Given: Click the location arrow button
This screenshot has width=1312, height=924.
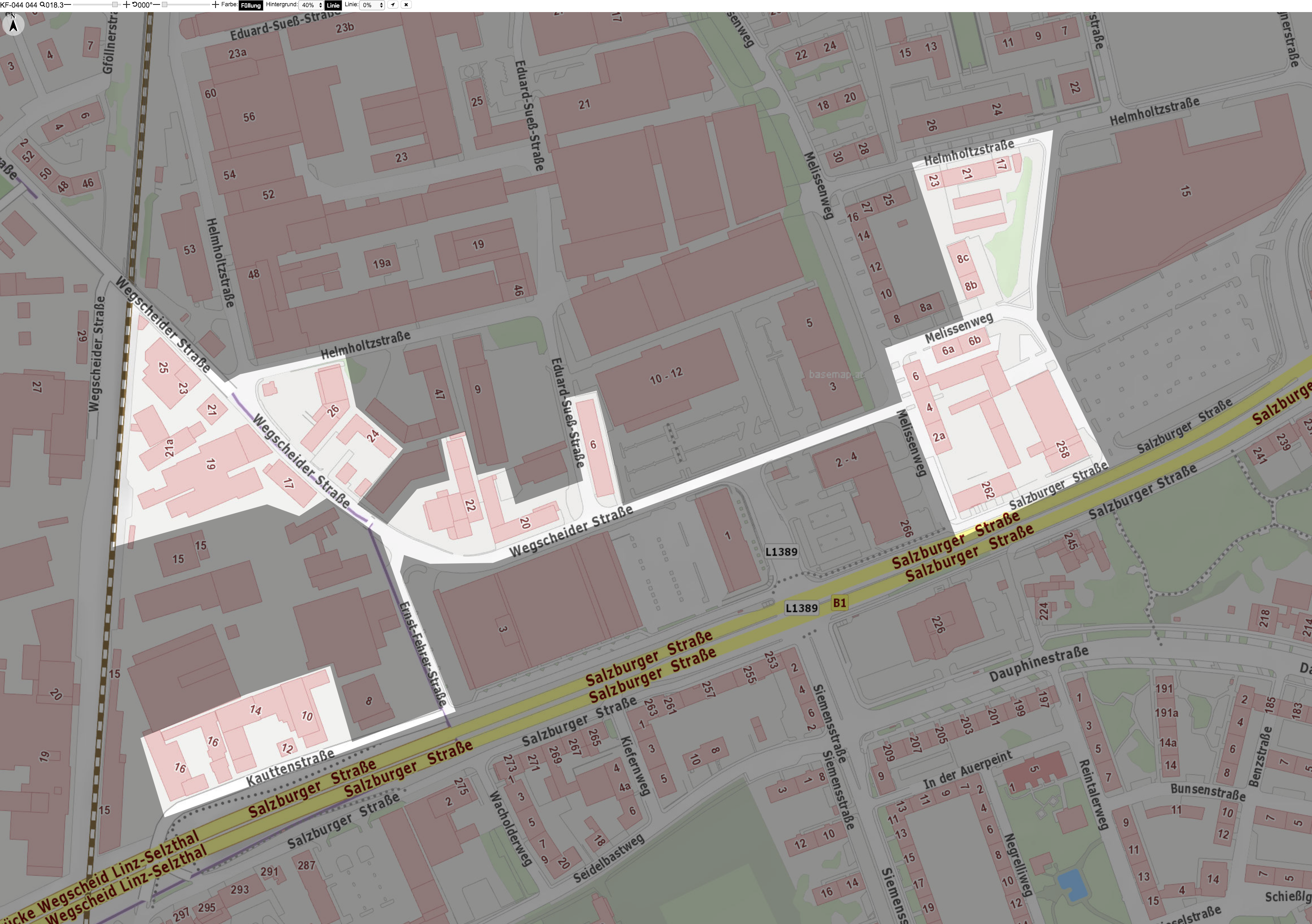Looking at the screenshot, I should pos(393,4).
